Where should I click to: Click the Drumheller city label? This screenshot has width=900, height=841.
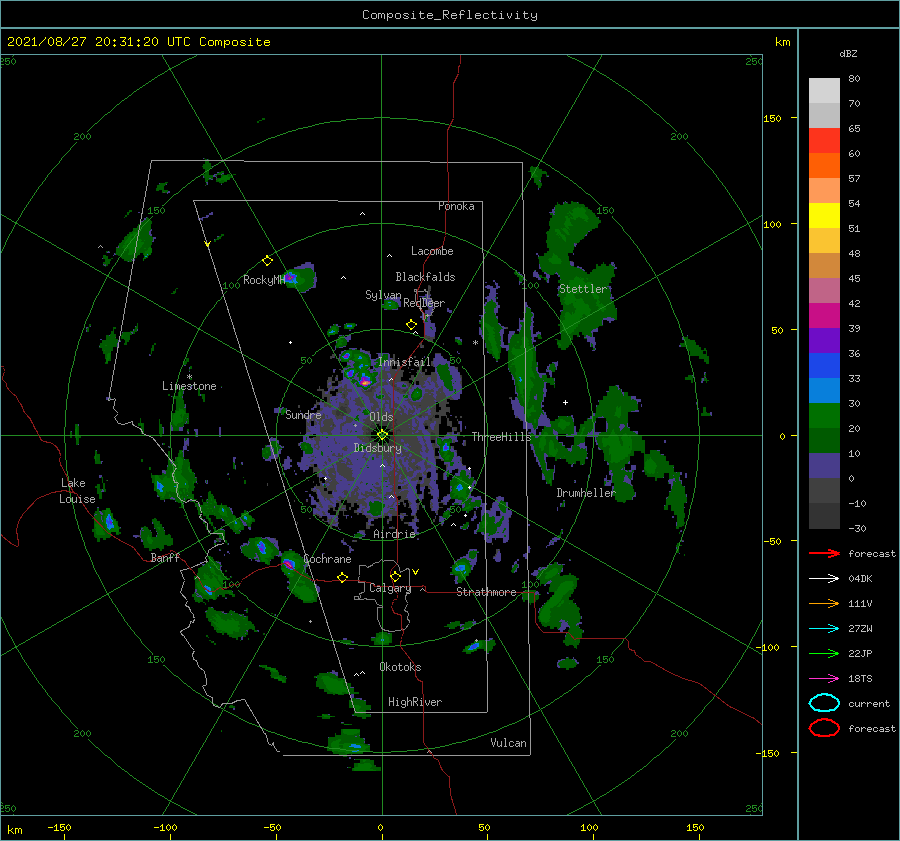pos(585,493)
